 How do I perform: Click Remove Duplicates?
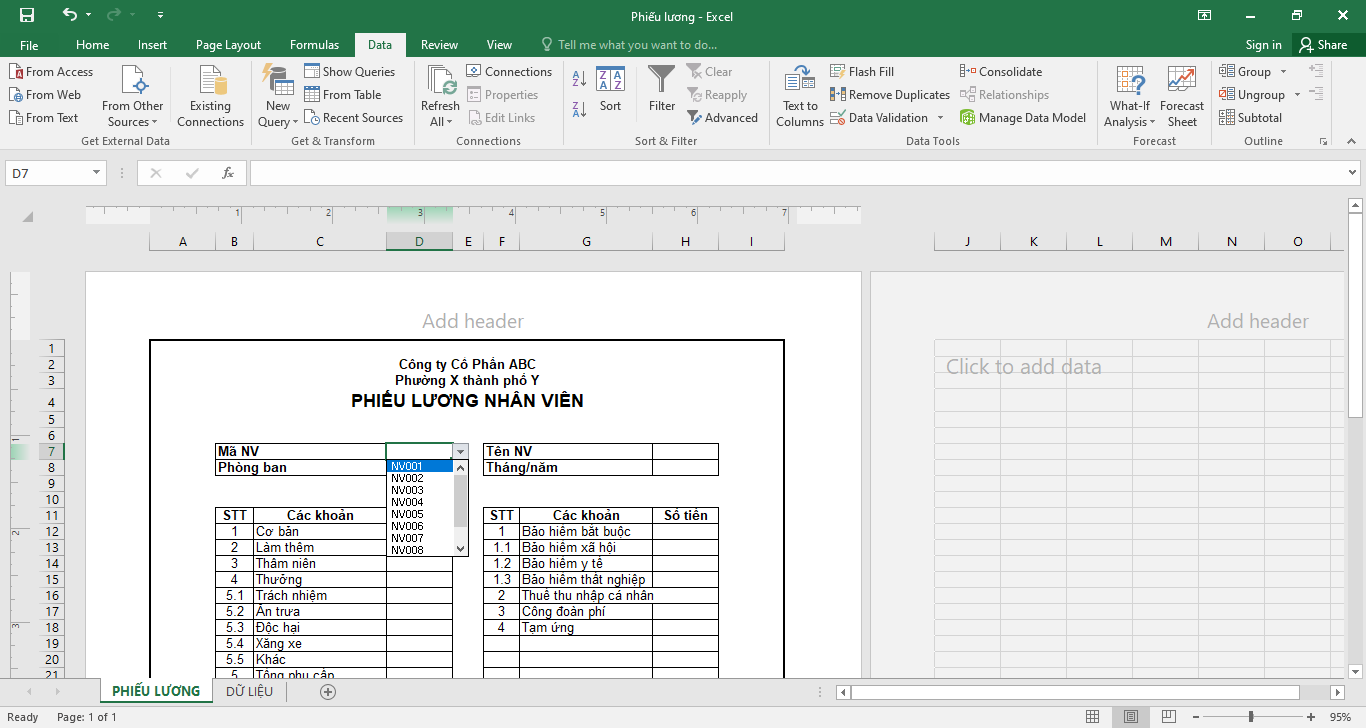click(890, 95)
